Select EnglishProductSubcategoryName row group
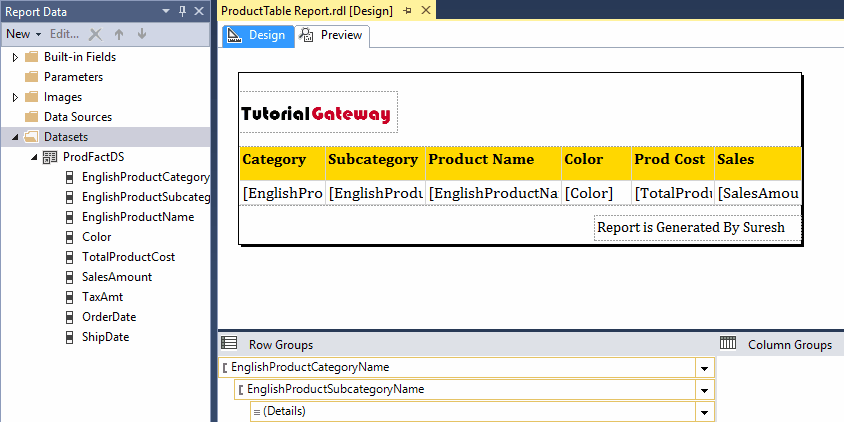This screenshot has height=422, width=844. point(465,390)
